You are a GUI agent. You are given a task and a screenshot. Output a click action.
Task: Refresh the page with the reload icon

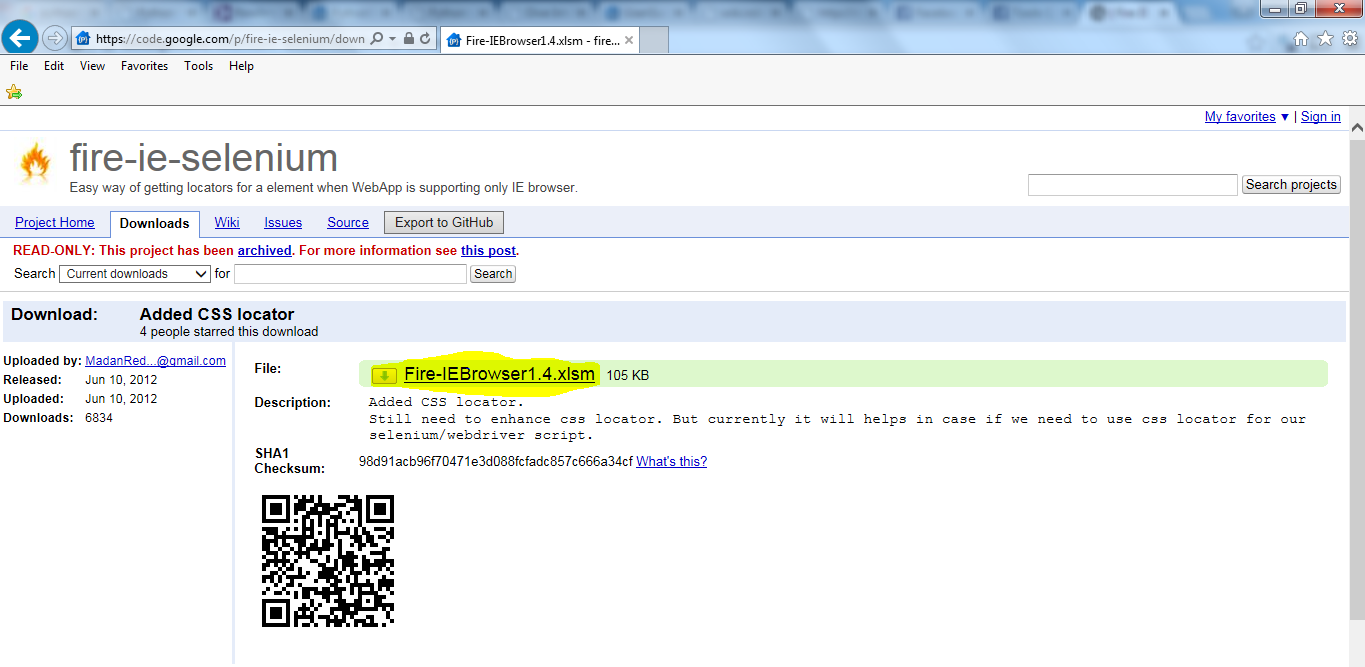point(426,39)
